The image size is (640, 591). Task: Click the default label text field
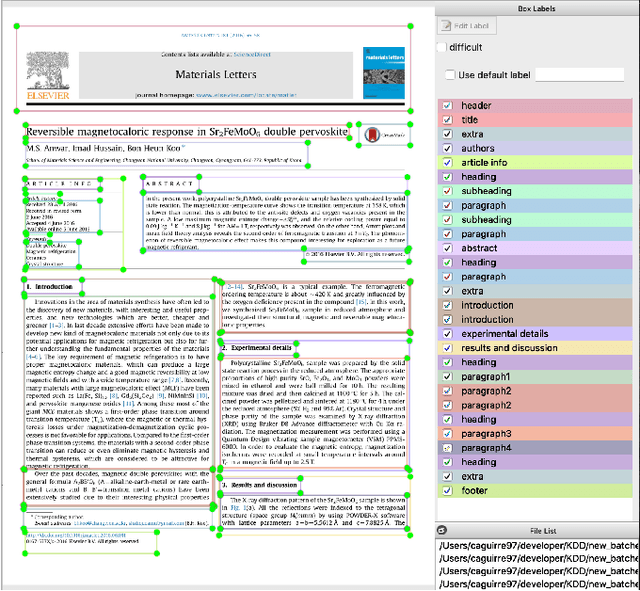pos(579,75)
